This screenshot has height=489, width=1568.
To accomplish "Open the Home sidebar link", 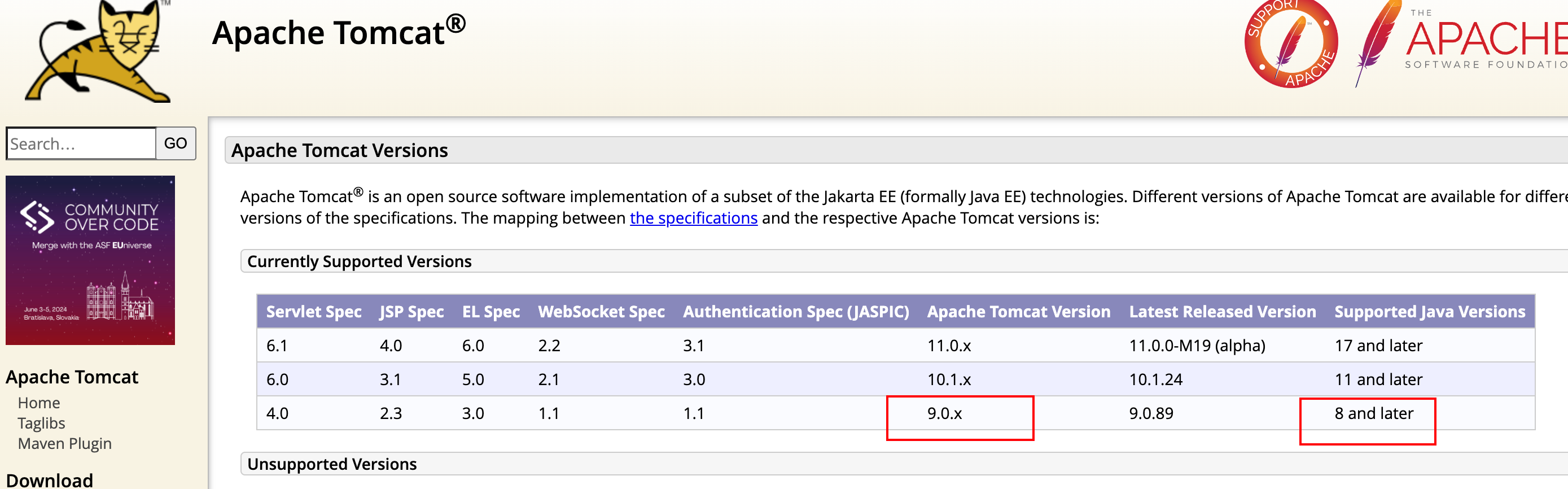I will (39, 403).
